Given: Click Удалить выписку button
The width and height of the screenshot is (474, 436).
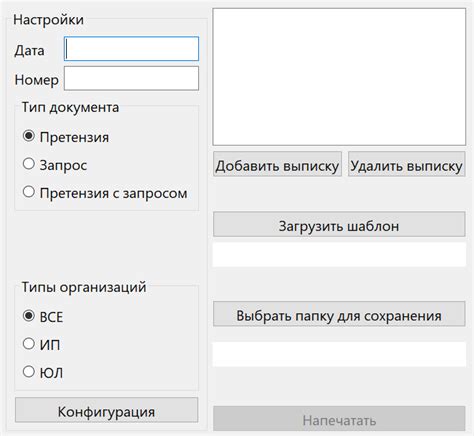Looking at the screenshot, I should (407, 164).
